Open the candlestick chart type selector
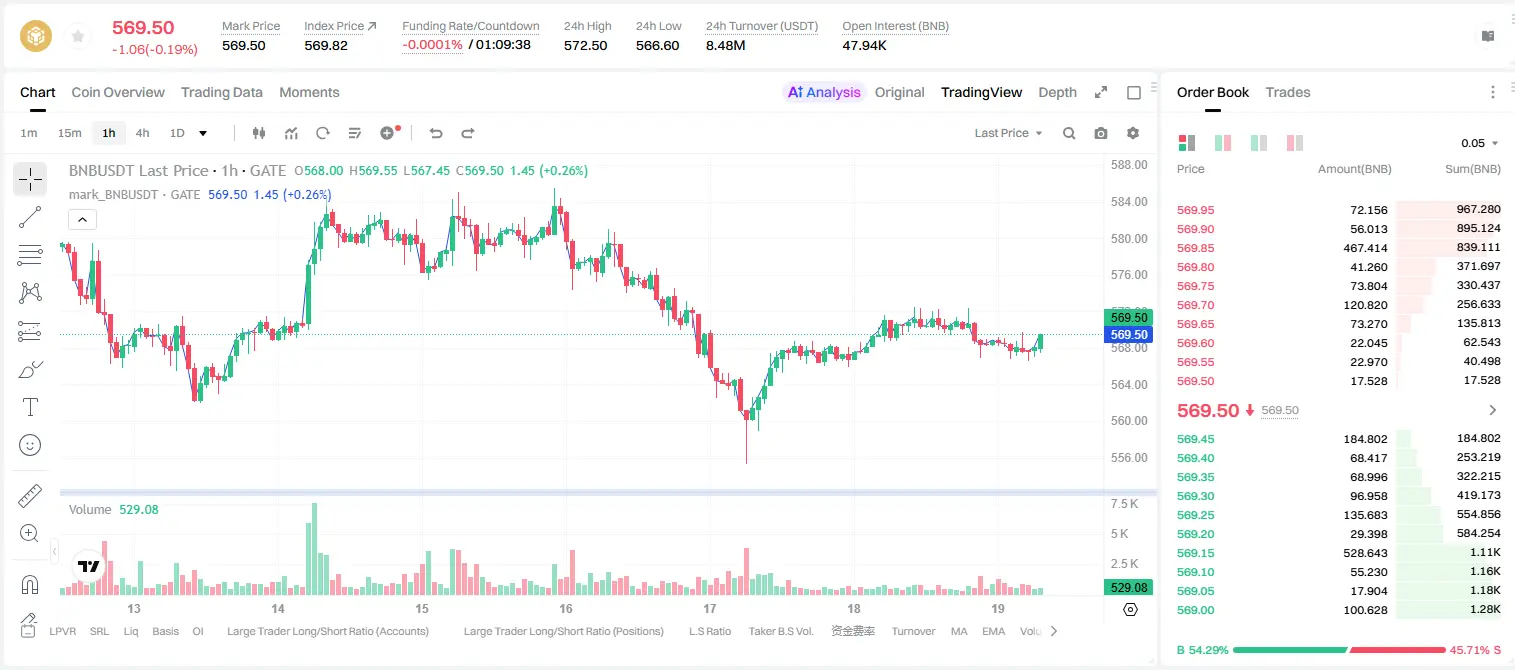This screenshot has height=670, width=1515. [259, 133]
